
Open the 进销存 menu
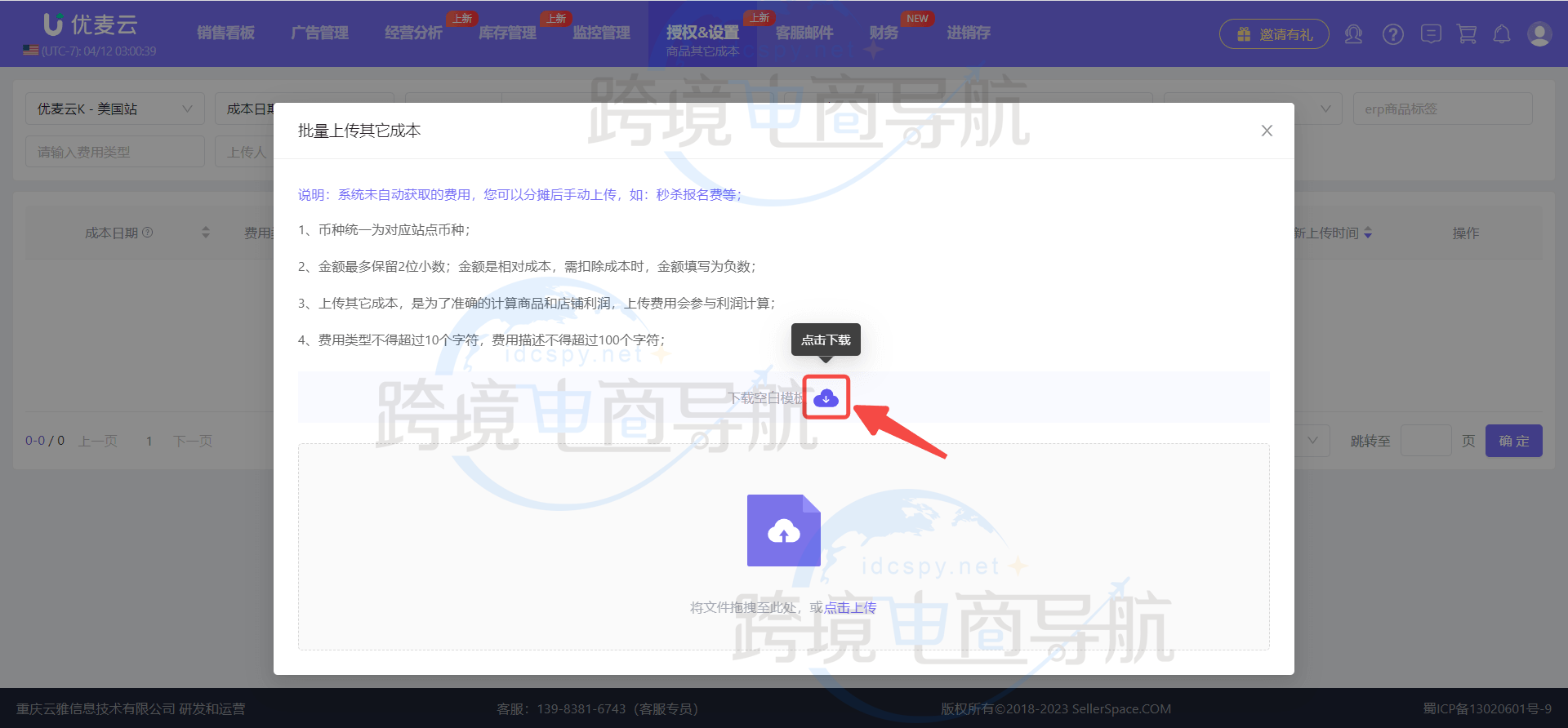pyautogui.click(x=969, y=33)
